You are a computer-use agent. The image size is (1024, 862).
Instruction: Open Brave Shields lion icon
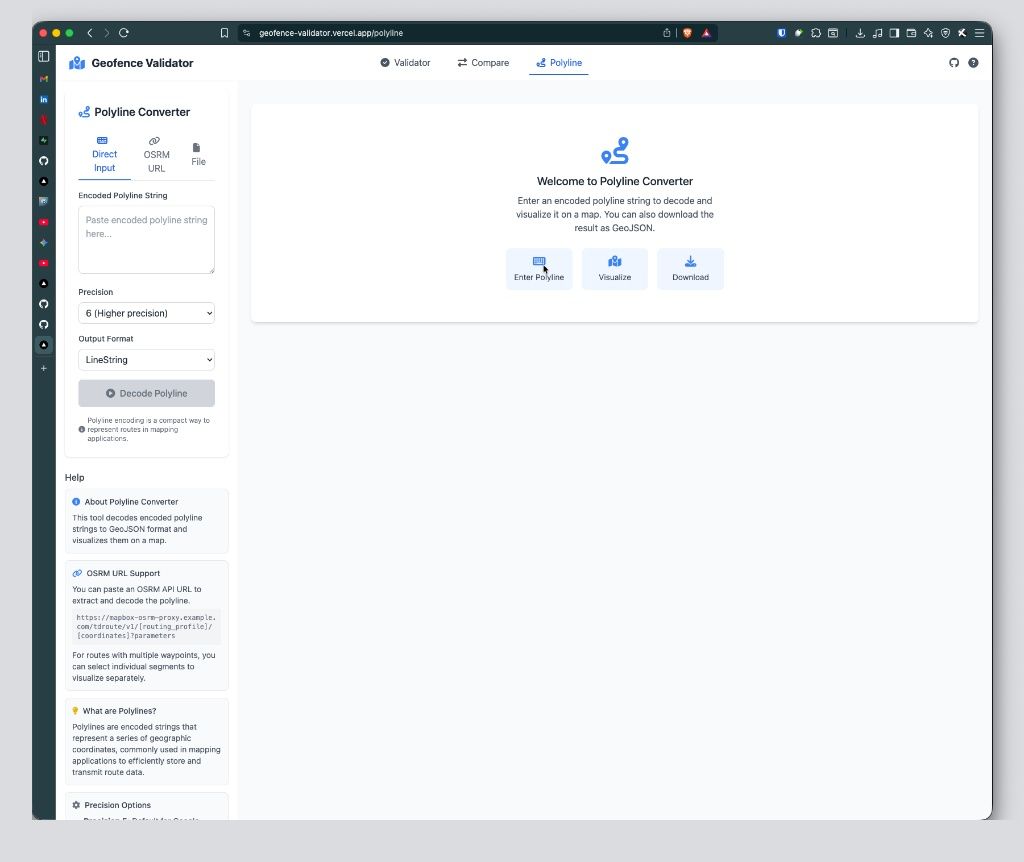coord(687,33)
